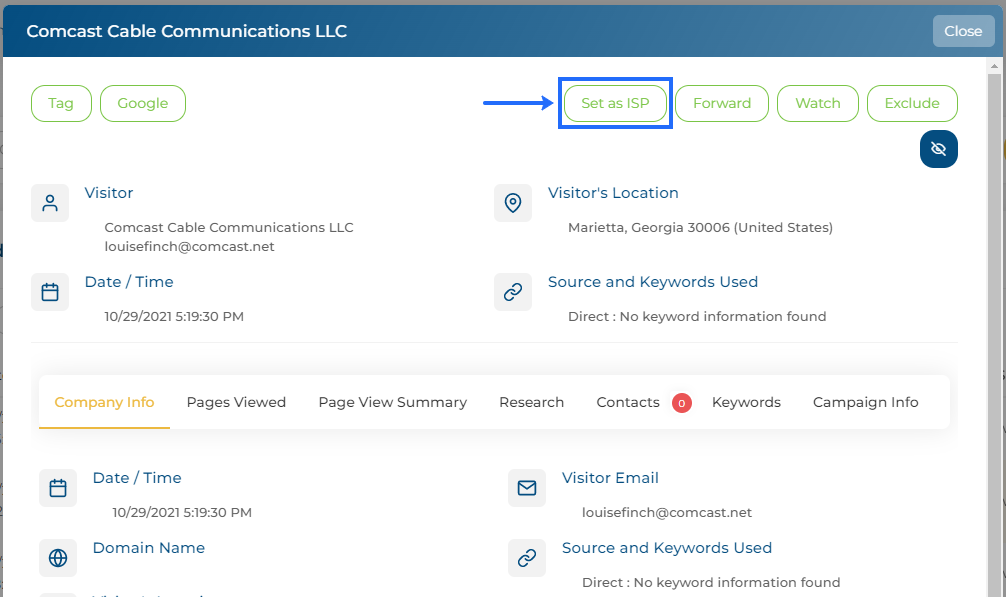Click the 'Date / Time' heading in the upper summary
Image resolution: width=1006 pixels, height=597 pixels.
(129, 282)
